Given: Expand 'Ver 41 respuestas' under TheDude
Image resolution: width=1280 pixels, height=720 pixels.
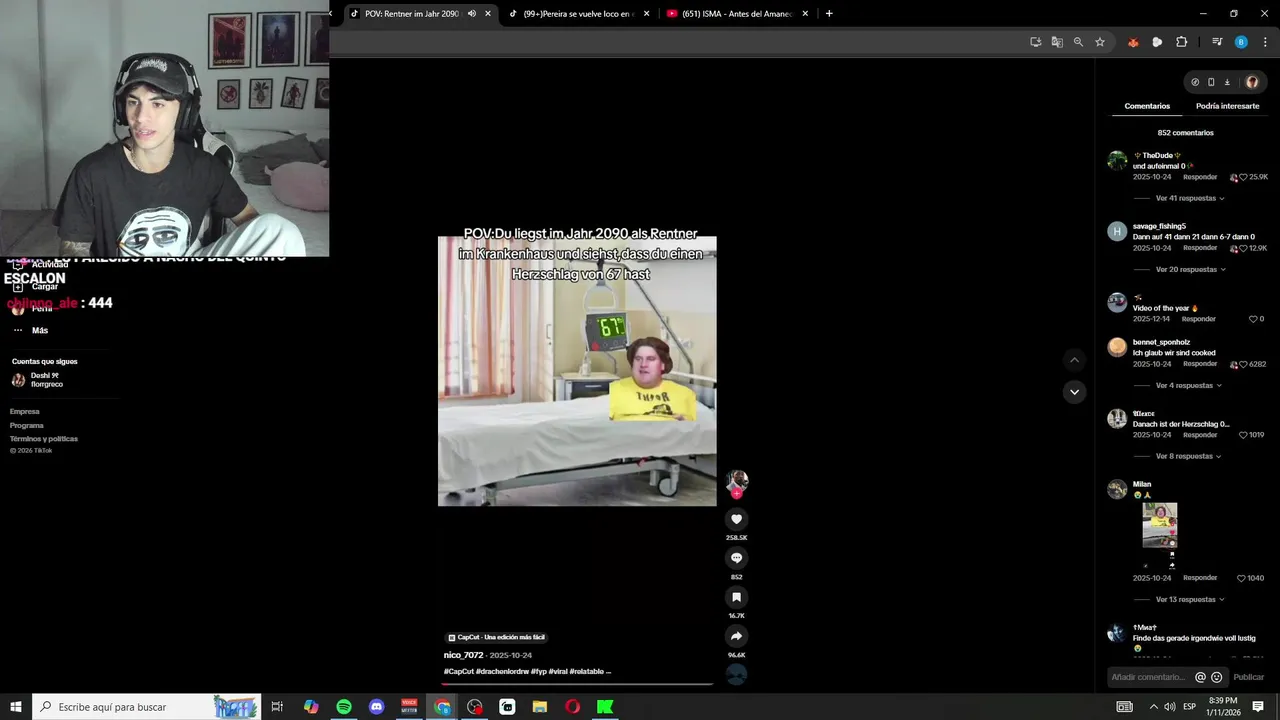Looking at the screenshot, I should (1189, 198).
